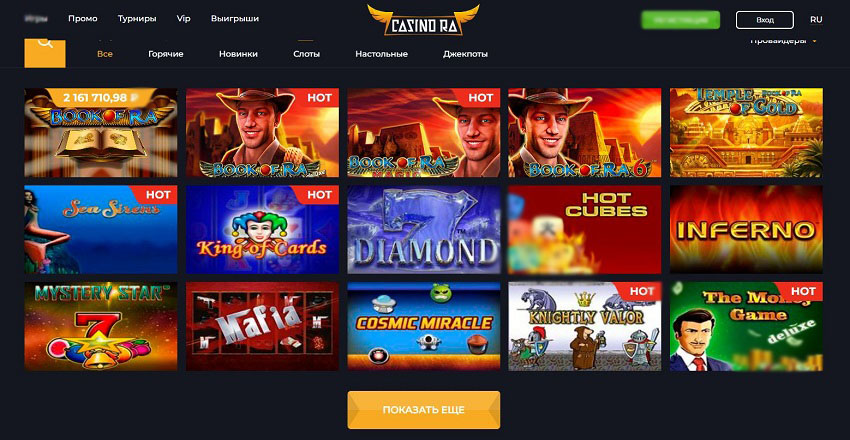The width and height of the screenshot is (850, 440).
Task: Click the ПОКАЗАТЬ ЕЩЕ button
Action: [423, 410]
